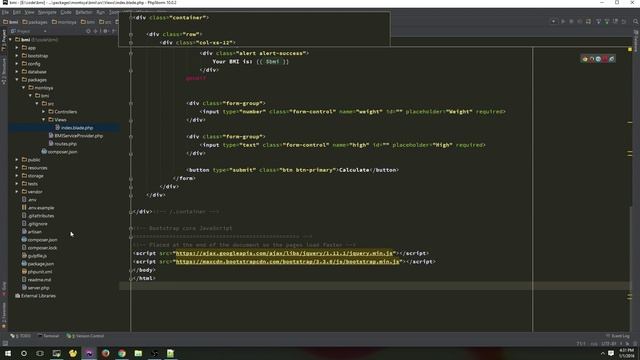
Task: Click the packages breadcrumb in navigation bar
Action: (x=35, y=22)
